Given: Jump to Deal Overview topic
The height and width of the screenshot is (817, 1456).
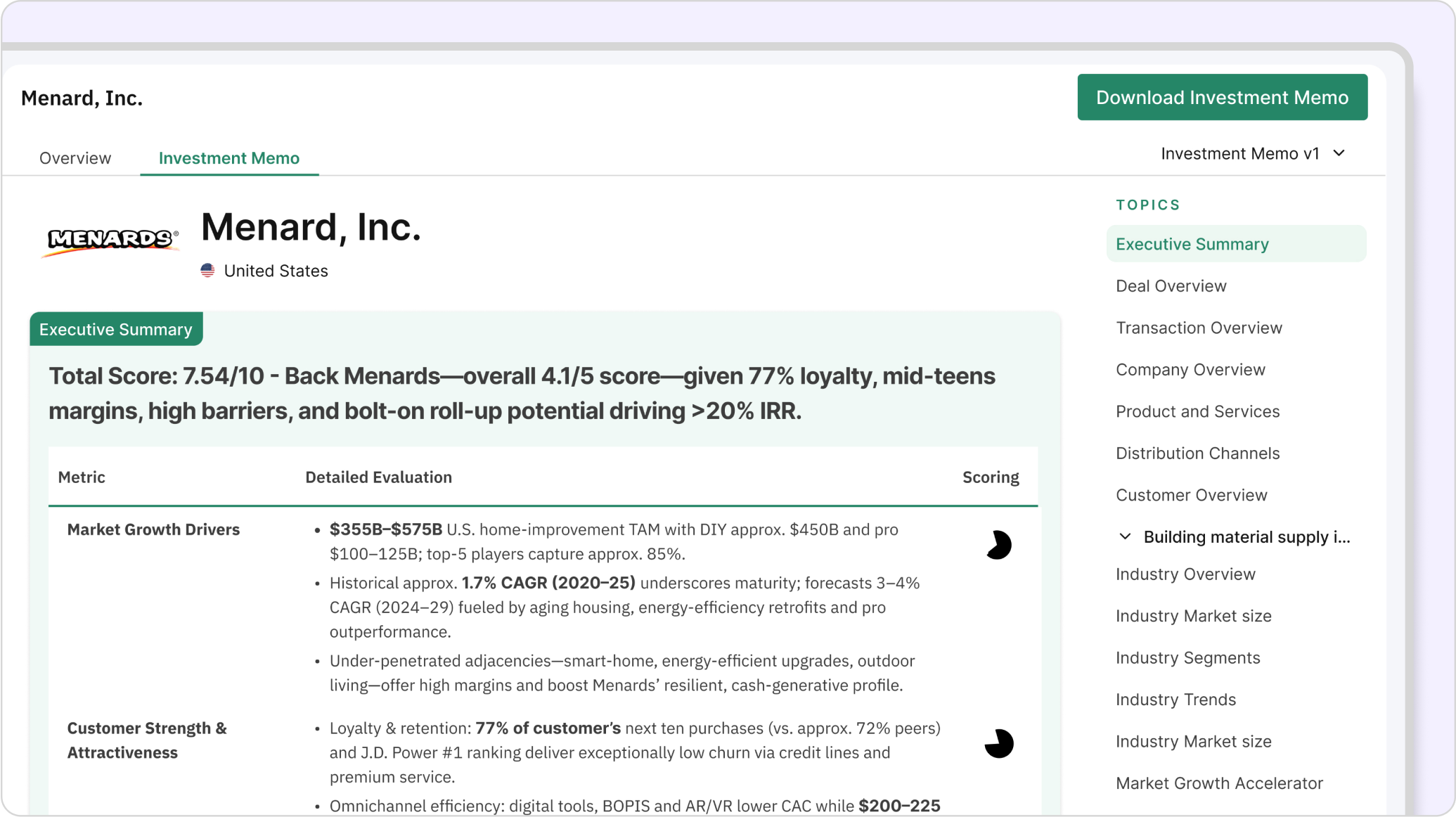Looking at the screenshot, I should tap(1171, 286).
